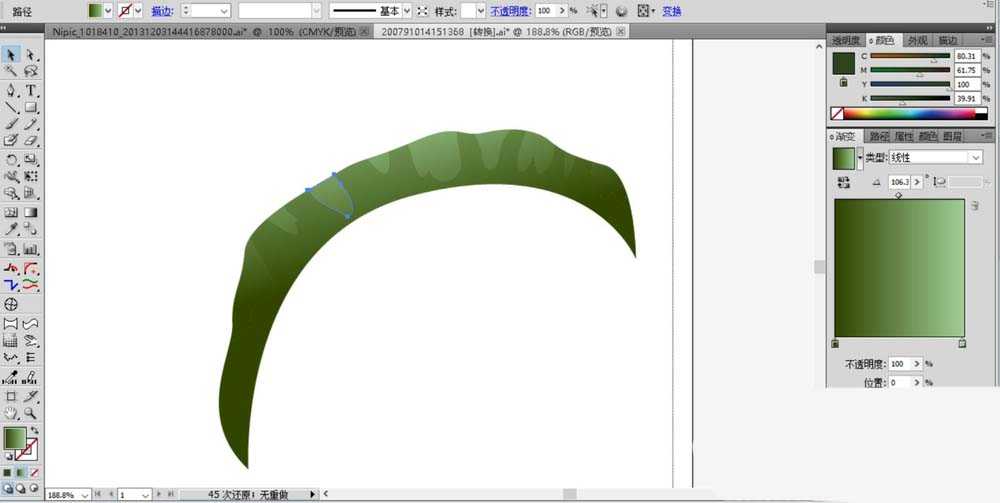The image size is (1000, 503).
Task: Switch to the 外观 panel tab
Action: click(917, 41)
